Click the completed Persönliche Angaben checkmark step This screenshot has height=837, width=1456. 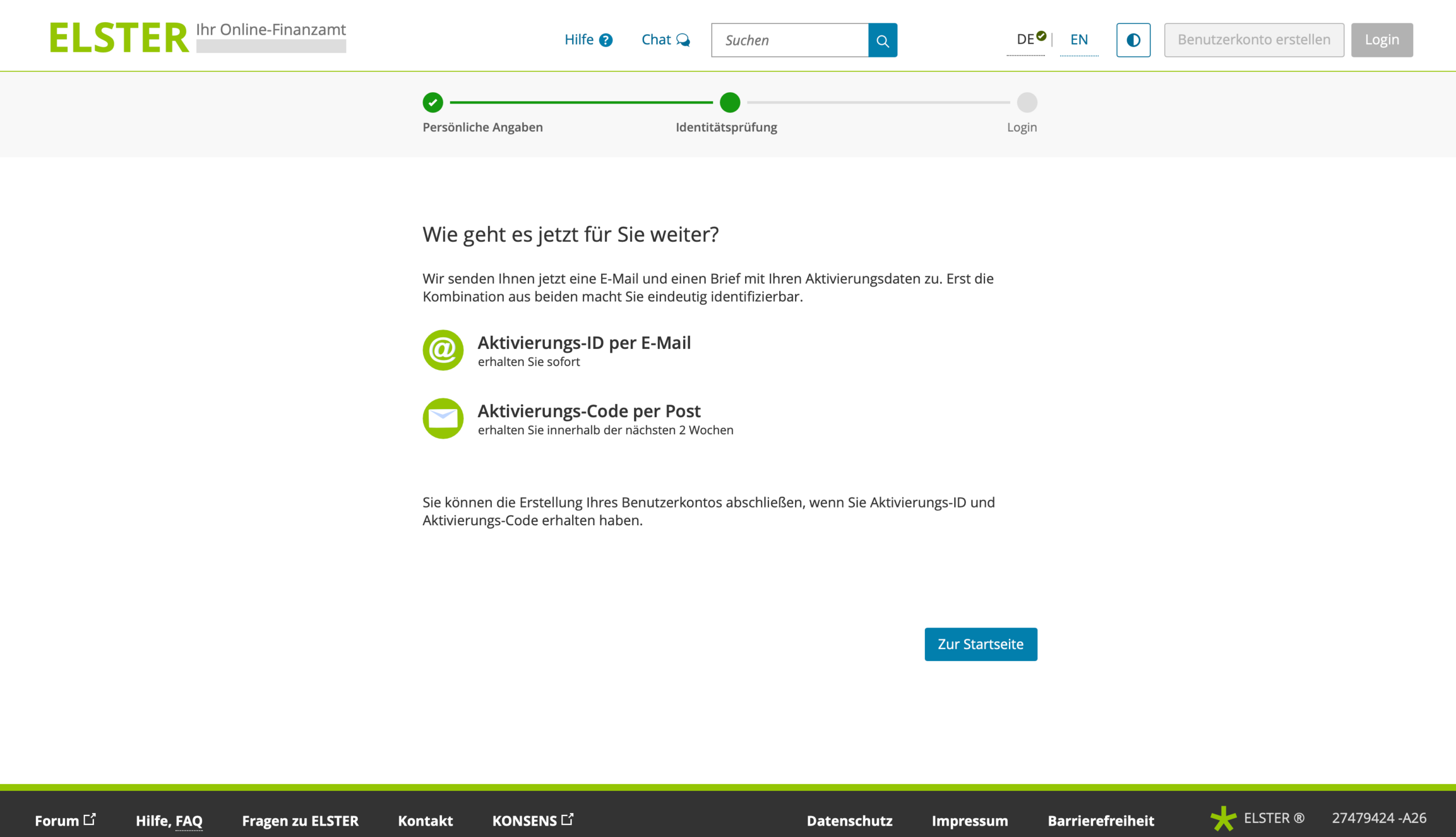click(433, 103)
